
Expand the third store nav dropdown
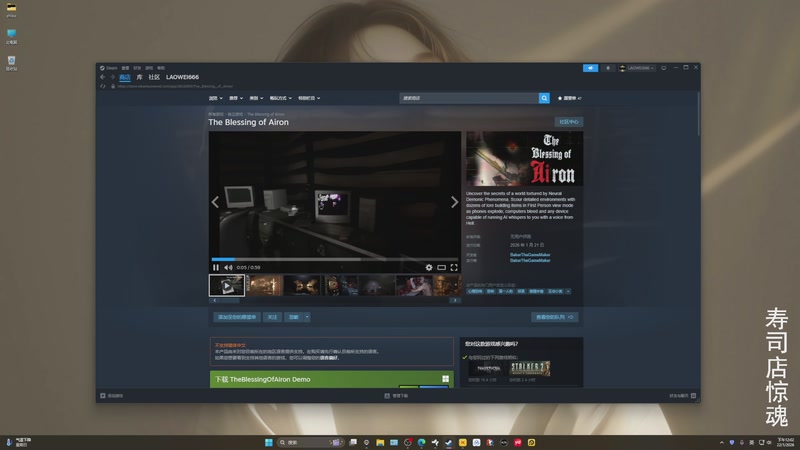256,98
